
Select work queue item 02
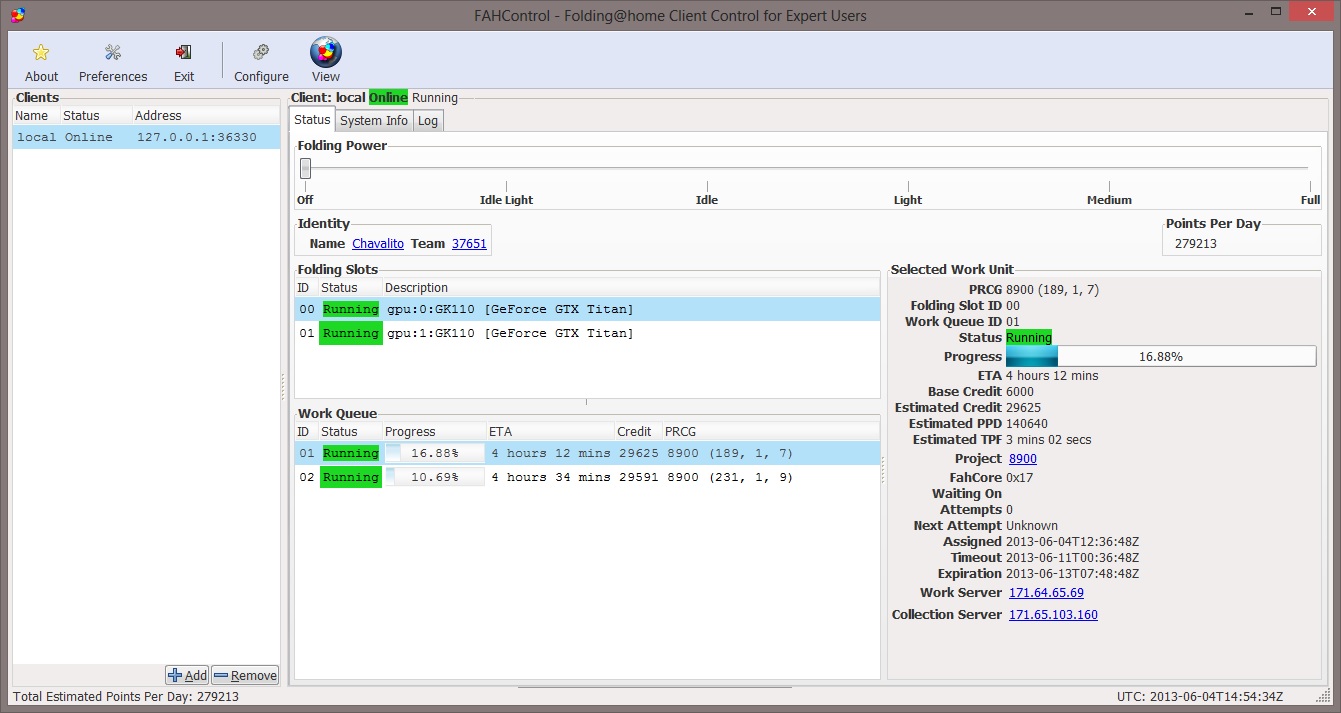coord(587,477)
